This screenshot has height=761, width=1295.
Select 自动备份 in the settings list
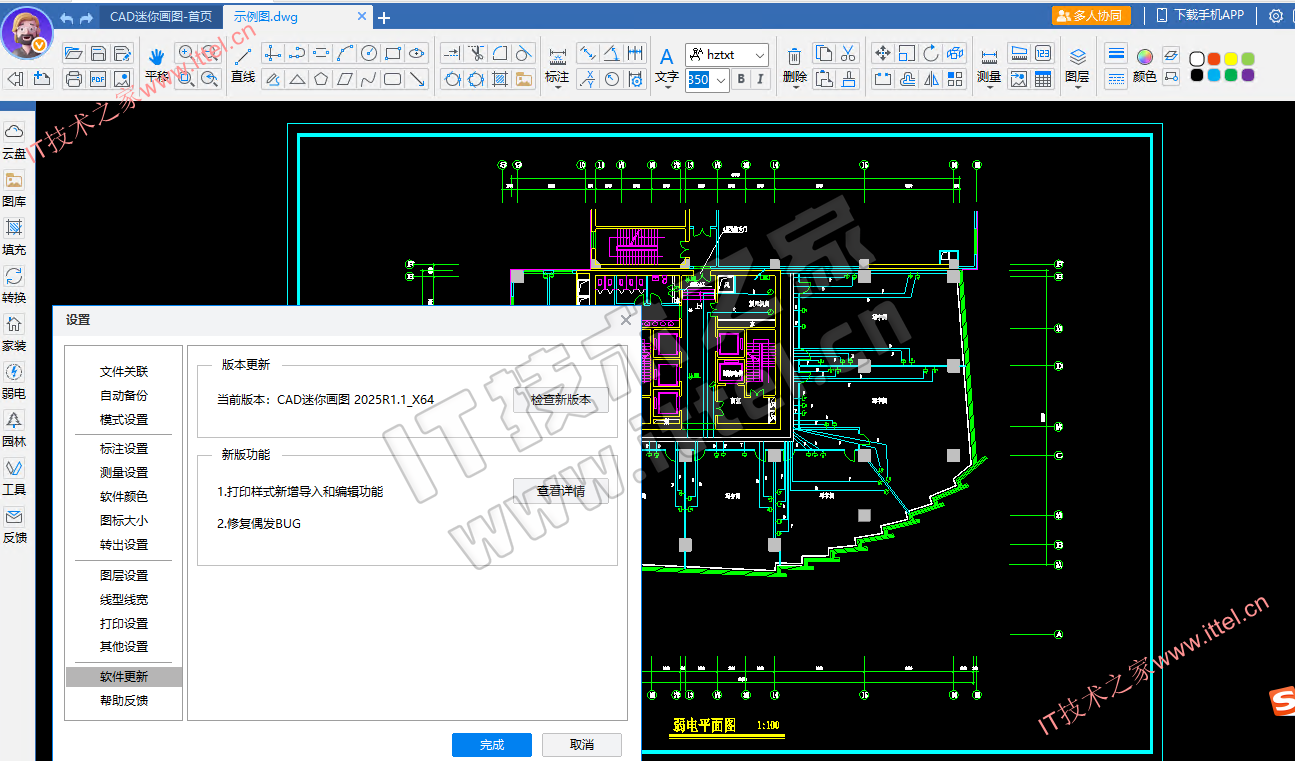click(x=124, y=396)
